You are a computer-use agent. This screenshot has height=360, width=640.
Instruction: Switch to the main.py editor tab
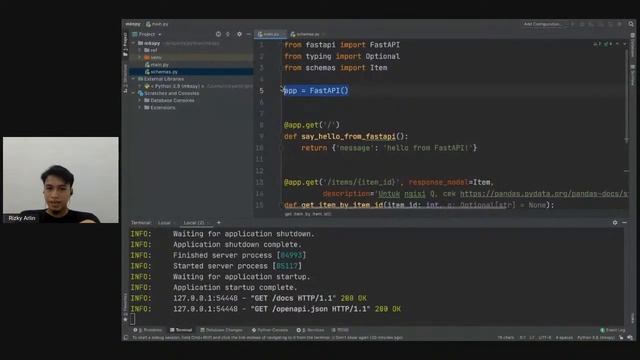tap(271, 34)
